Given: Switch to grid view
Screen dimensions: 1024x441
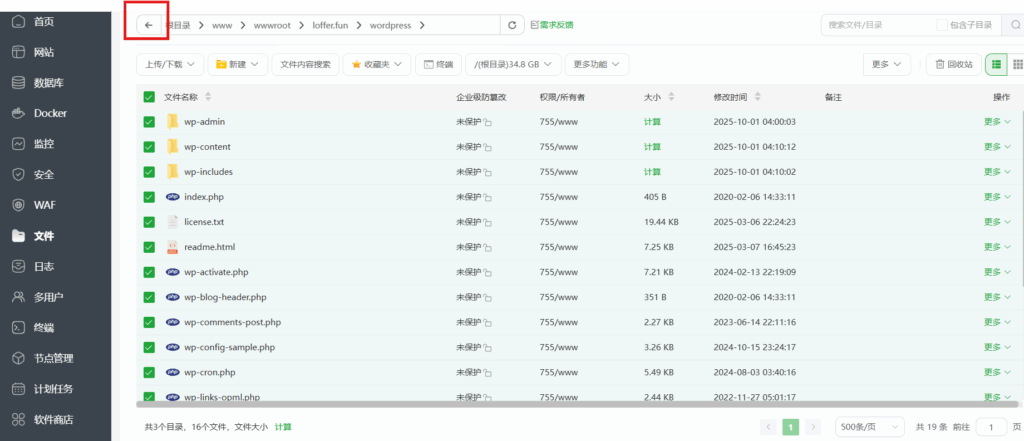Looking at the screenshot, I should 1017,64.
